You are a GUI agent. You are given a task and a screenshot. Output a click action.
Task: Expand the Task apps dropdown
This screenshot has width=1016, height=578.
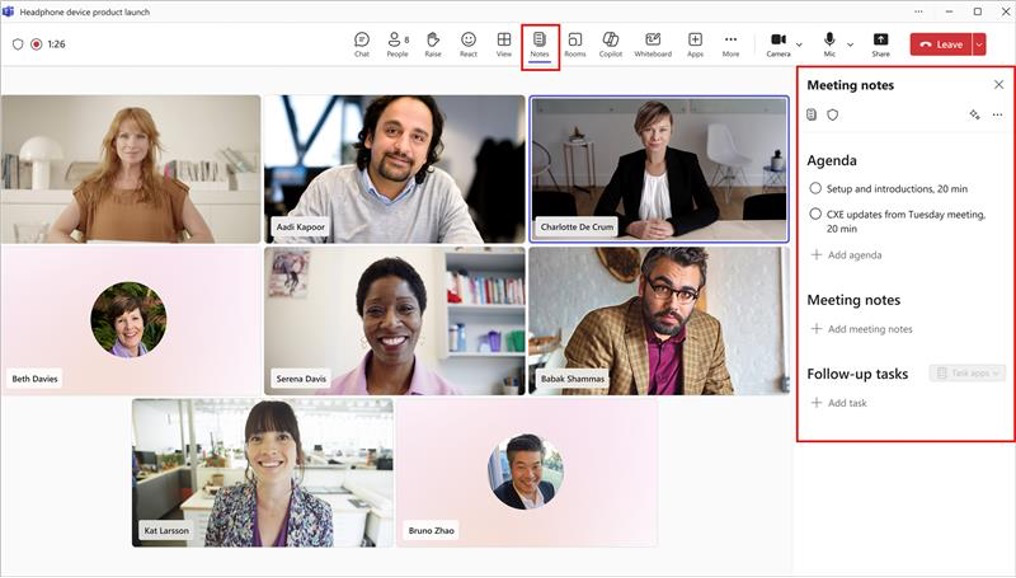(967, 373)
